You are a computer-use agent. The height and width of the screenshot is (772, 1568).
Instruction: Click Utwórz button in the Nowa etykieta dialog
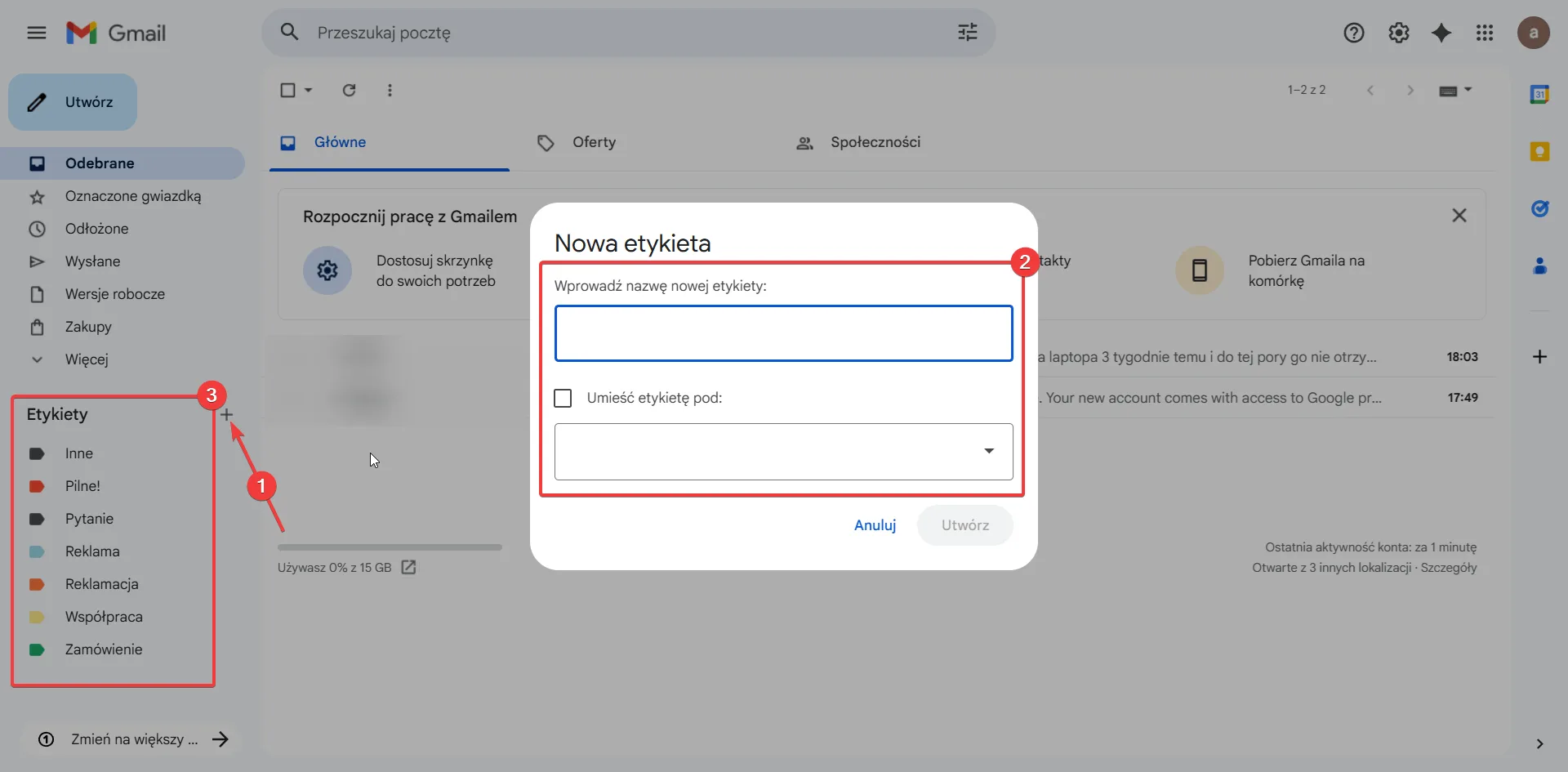click(x=965, y=525)
